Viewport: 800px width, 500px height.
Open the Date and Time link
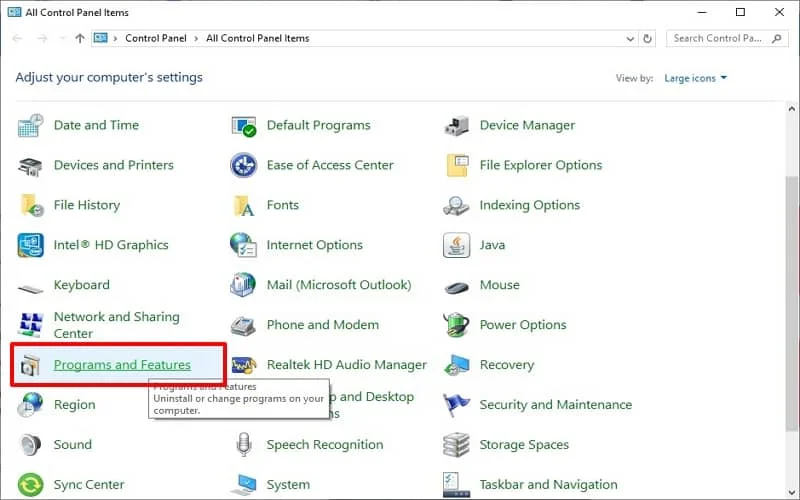point(96,125)
